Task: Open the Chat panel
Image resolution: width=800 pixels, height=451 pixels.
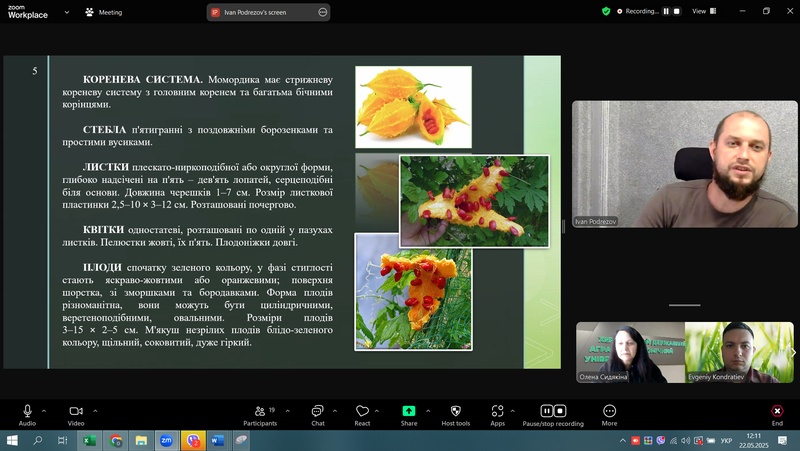Action: click(x=317, y=411)
